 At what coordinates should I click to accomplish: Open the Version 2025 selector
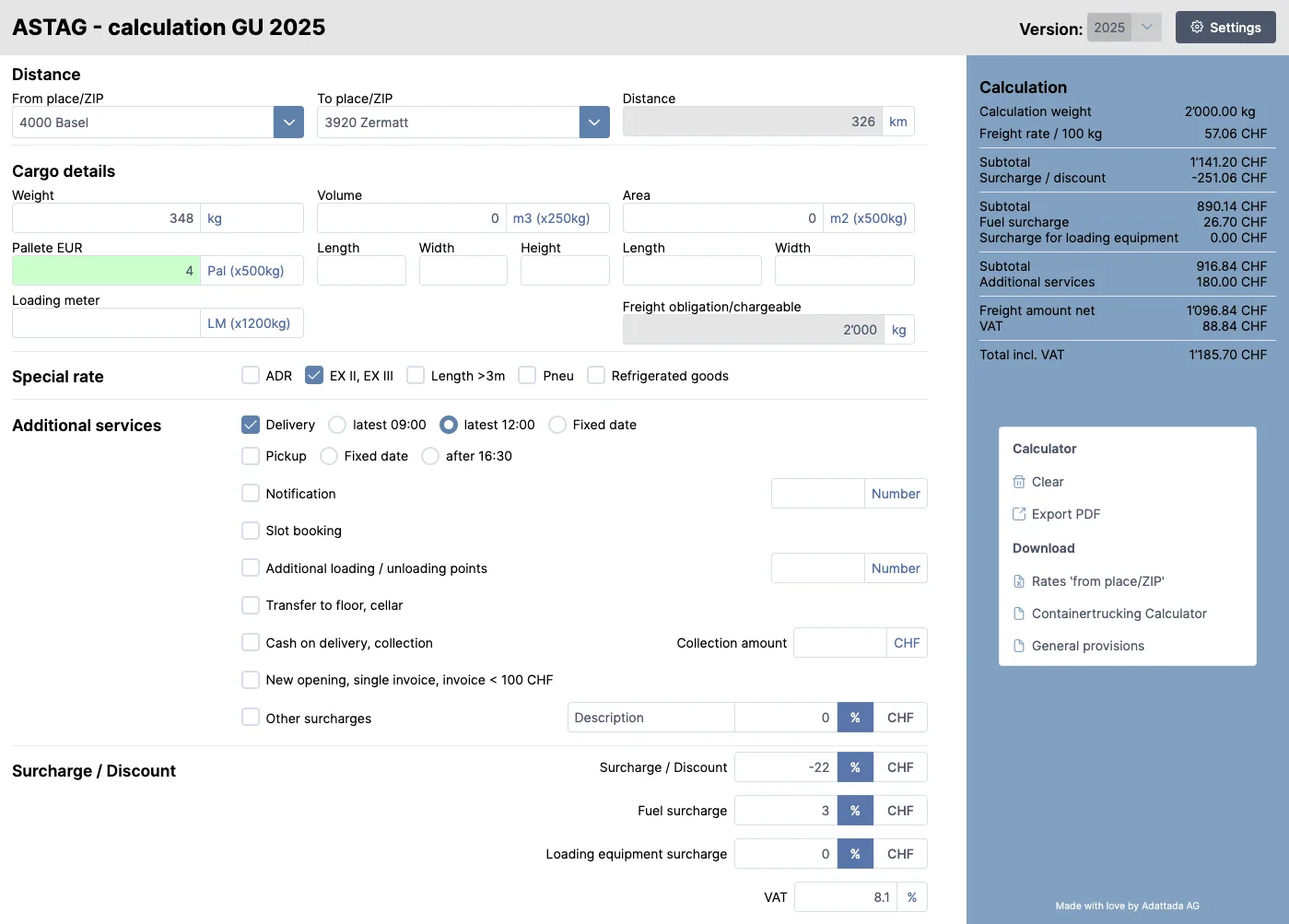(1123, 28)
